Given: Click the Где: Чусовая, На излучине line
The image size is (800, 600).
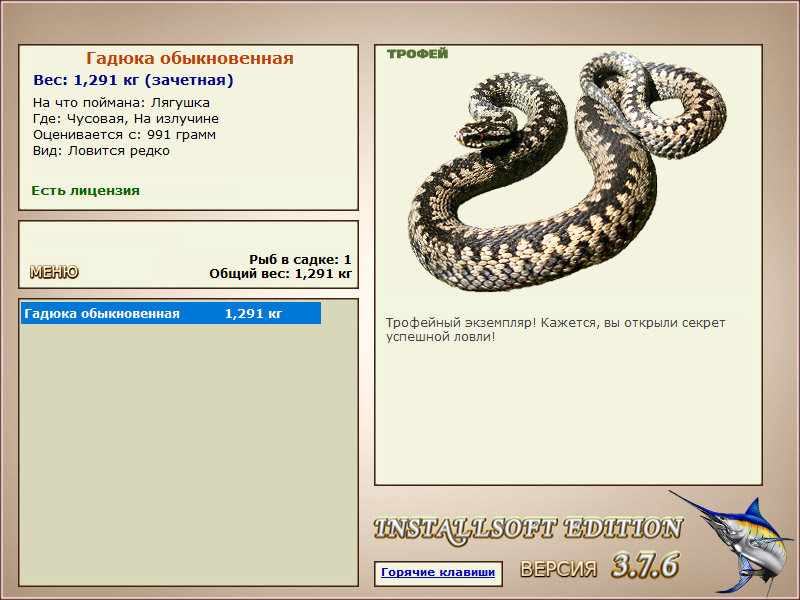Looking at the screenshot, I should coord(126,119).
